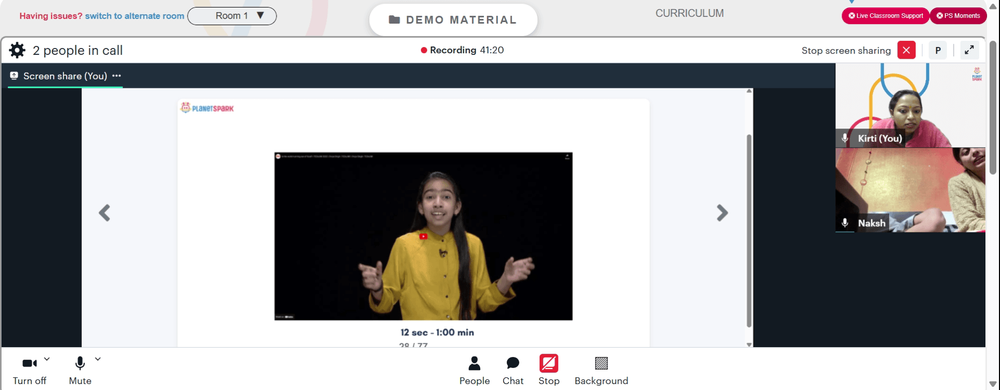Click the P button in call header
1000x390 pixels.
click(938, 50)
